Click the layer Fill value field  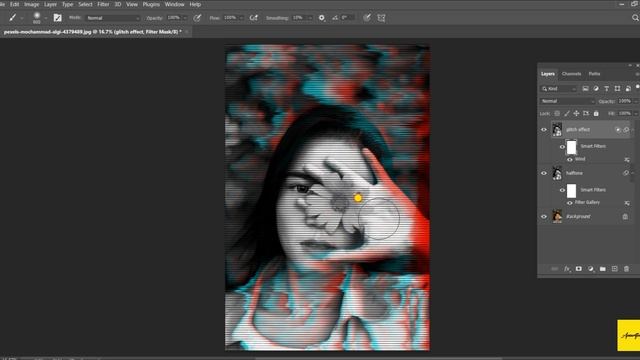point(624,113)
